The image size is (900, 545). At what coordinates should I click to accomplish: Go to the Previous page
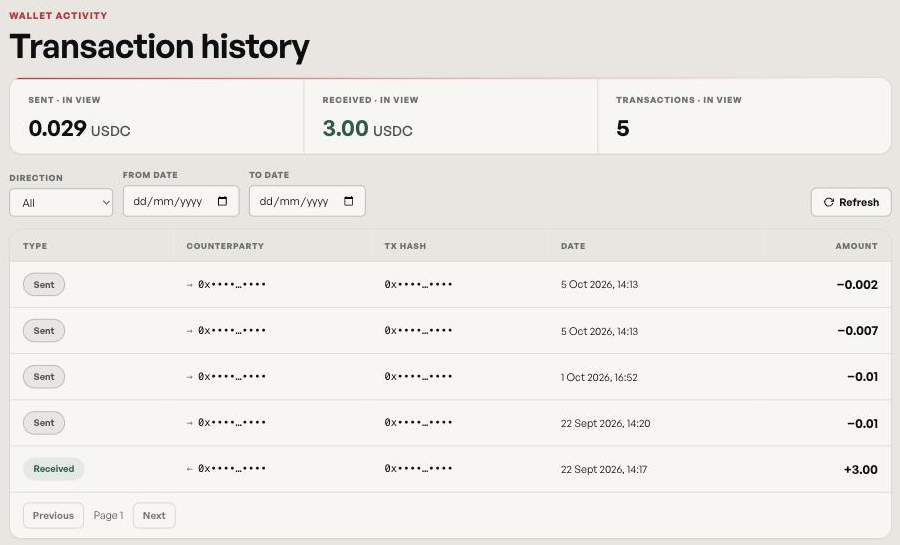pos(53,515)
